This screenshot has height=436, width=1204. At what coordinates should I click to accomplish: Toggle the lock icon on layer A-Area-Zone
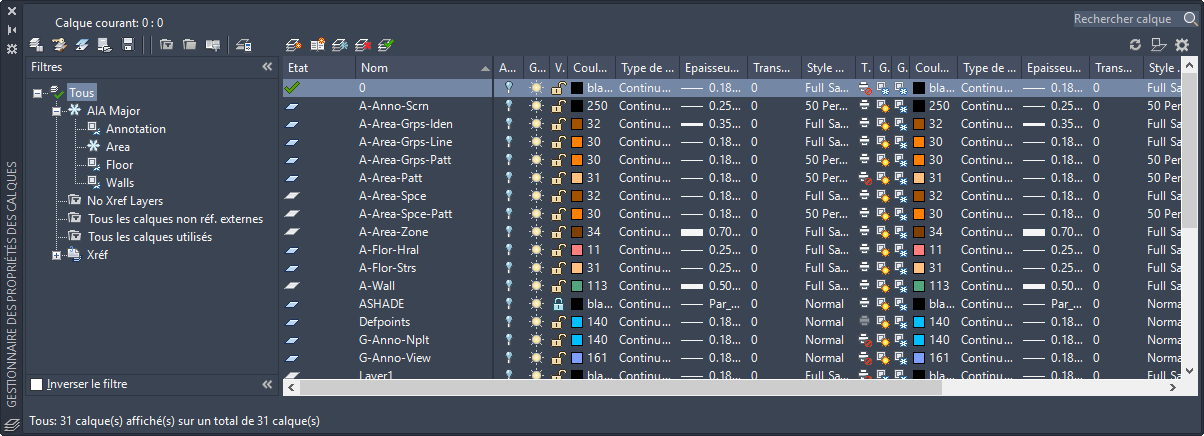click(x=560, y=232)
